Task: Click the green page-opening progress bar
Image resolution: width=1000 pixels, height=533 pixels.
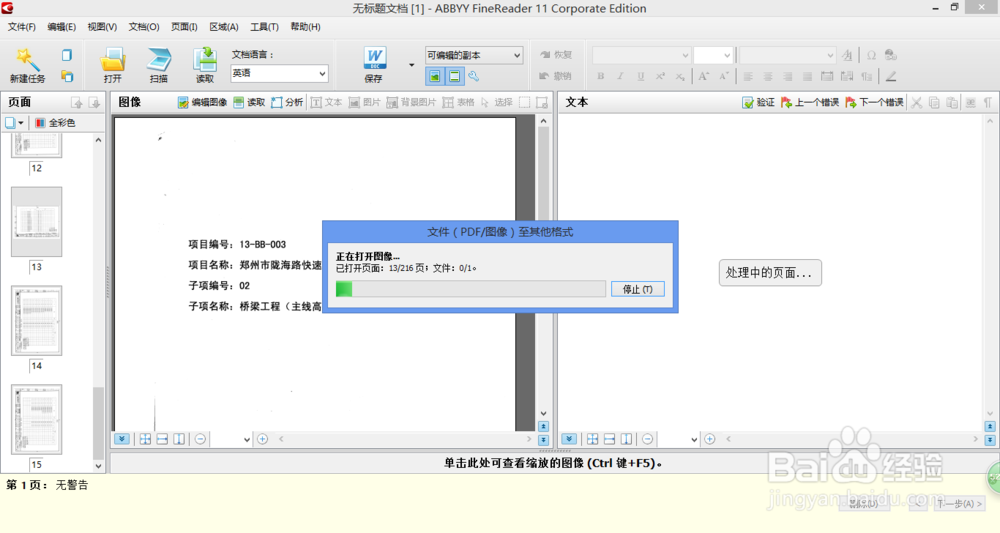Action: pos(471,289)
